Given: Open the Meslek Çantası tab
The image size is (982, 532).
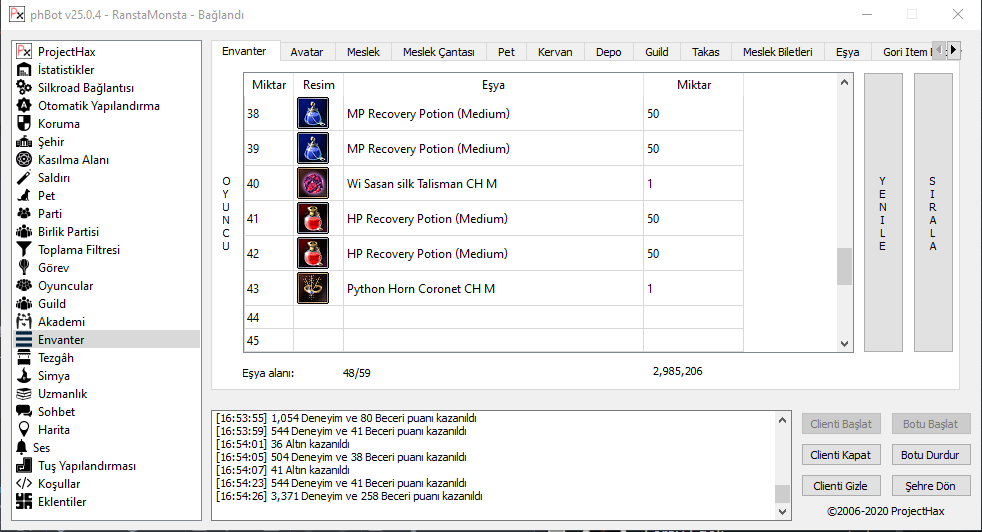Looking at the screenshot, I should pyautogui.click(x=438, y=52).
